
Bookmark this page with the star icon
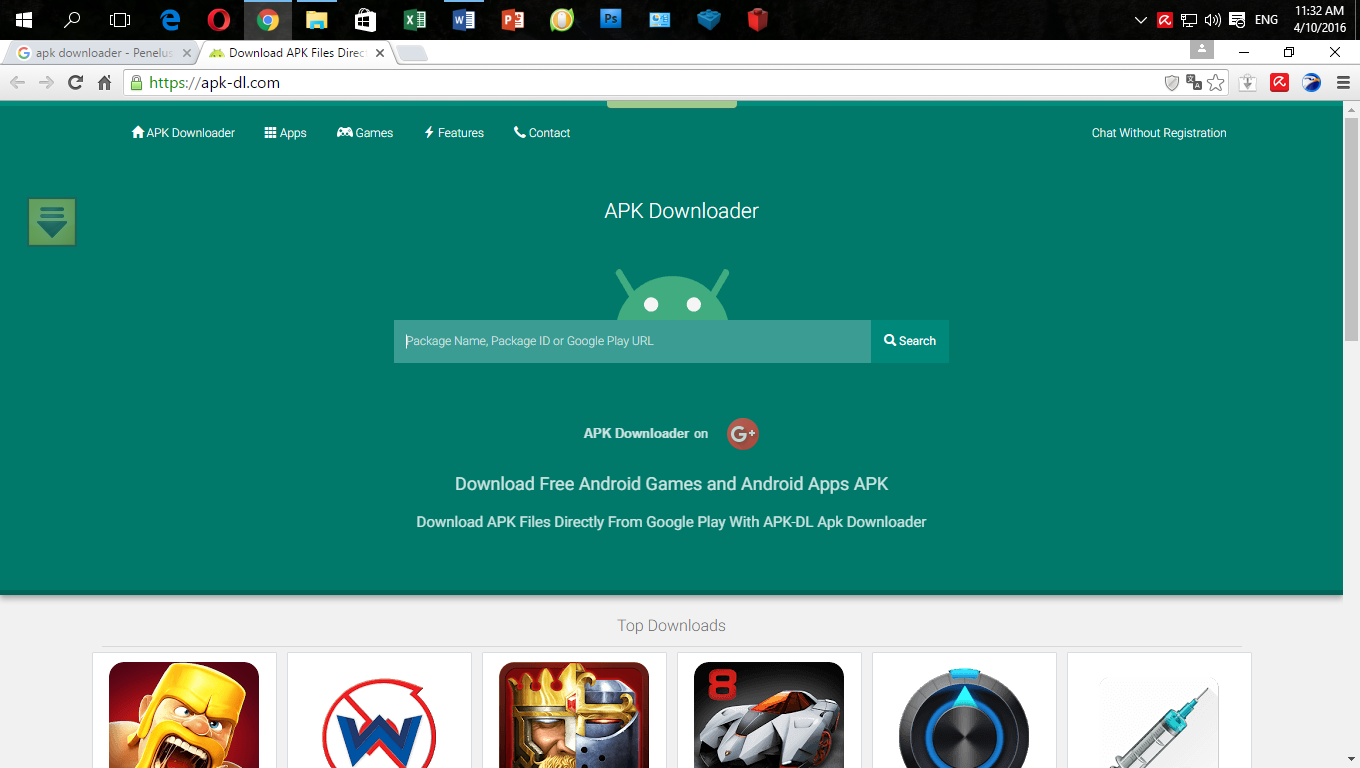[x=1216, y=83]
